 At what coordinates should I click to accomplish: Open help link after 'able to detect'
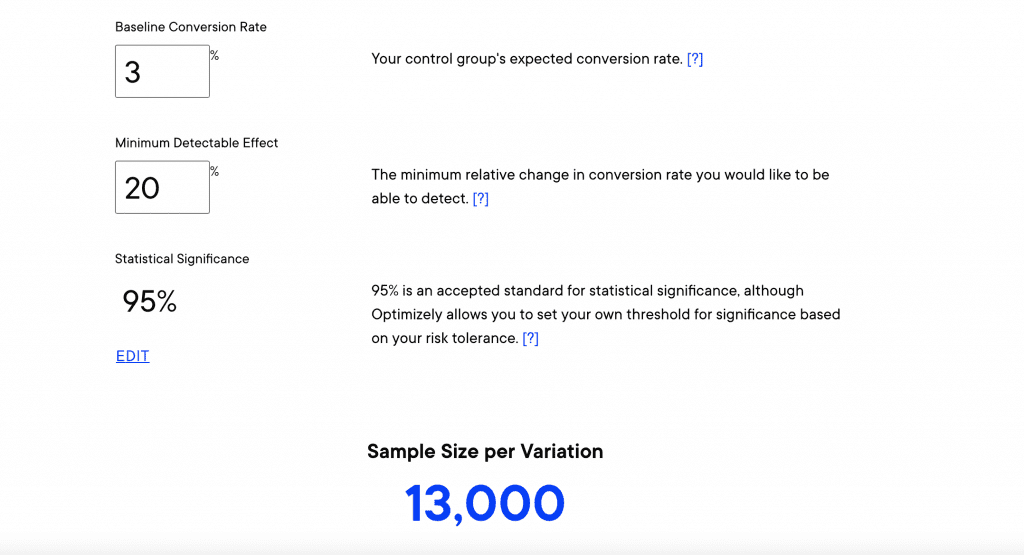(x=480, y=199)
